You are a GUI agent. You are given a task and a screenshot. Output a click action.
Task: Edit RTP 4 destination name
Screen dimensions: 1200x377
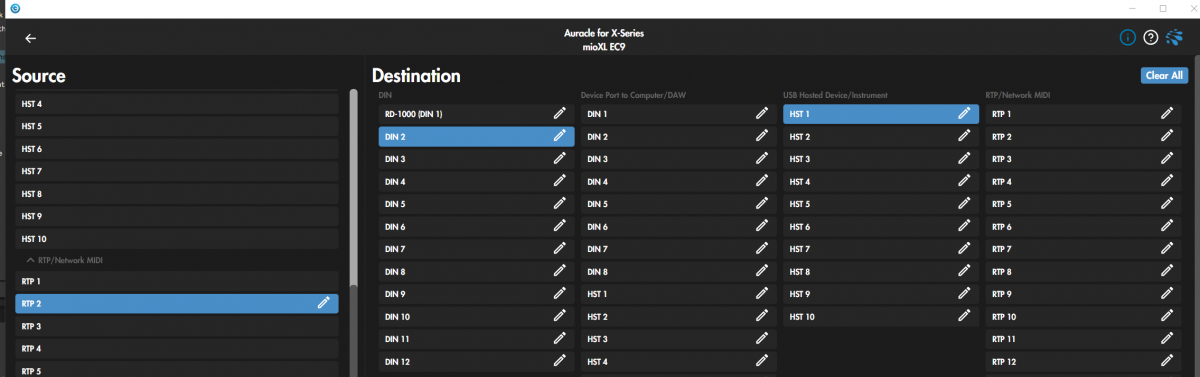point(1166,182)
